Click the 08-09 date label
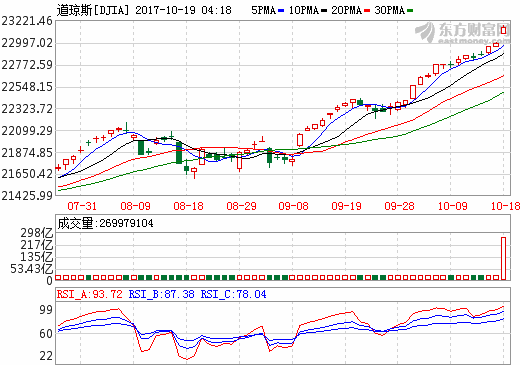Image resolution: width=520 pixels, height=365 pixels. [x=135, y=206]
